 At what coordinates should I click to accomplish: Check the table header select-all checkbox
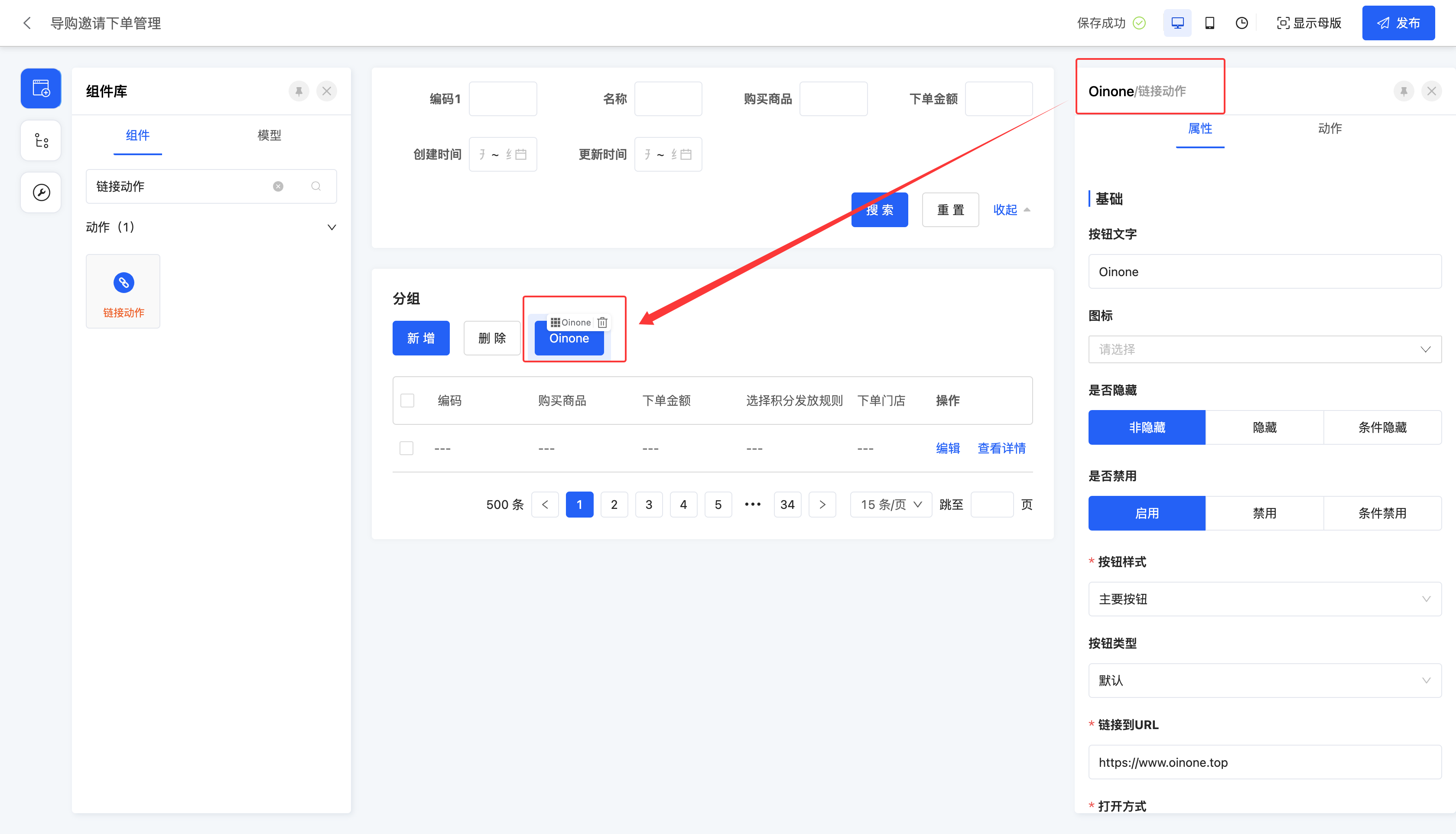tap(407, 401)
